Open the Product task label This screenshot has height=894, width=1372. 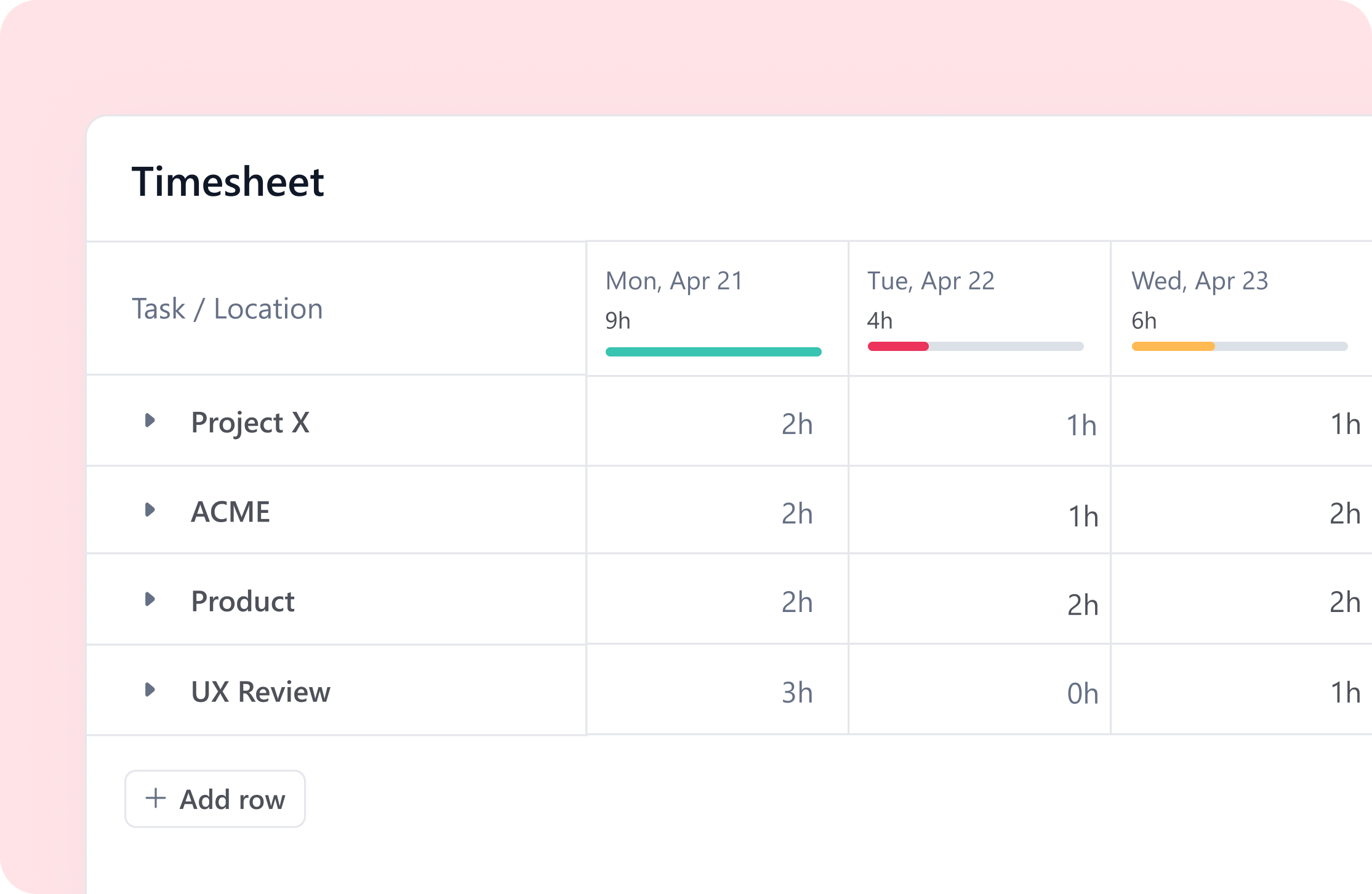[x=243, y=602]
